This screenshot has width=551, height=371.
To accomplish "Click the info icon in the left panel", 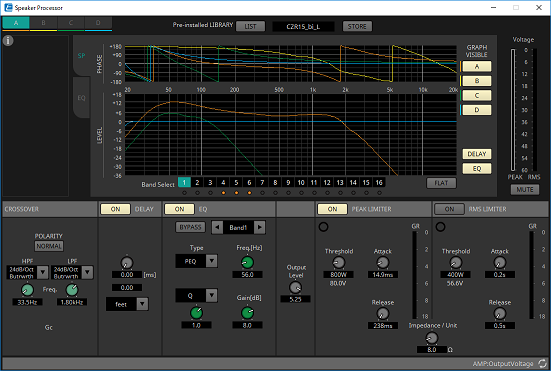I will 8,41.
